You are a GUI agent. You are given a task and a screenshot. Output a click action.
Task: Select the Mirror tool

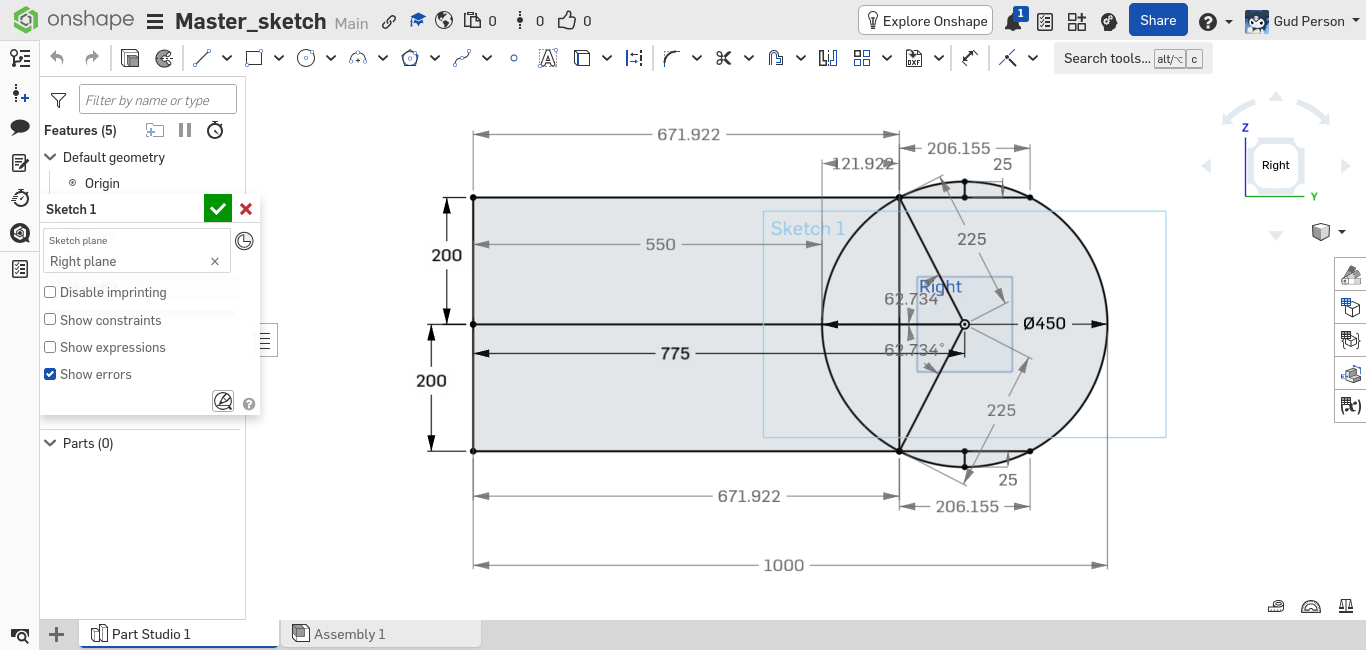click(x=827, y=58)
